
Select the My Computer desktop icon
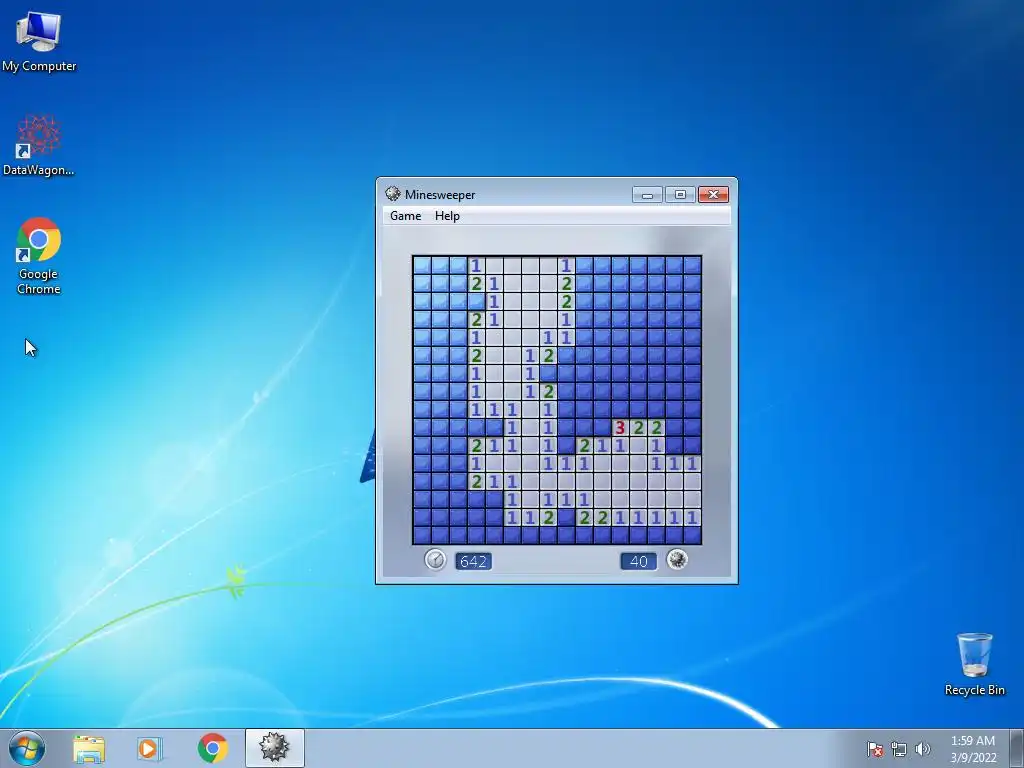coord(39,42)
